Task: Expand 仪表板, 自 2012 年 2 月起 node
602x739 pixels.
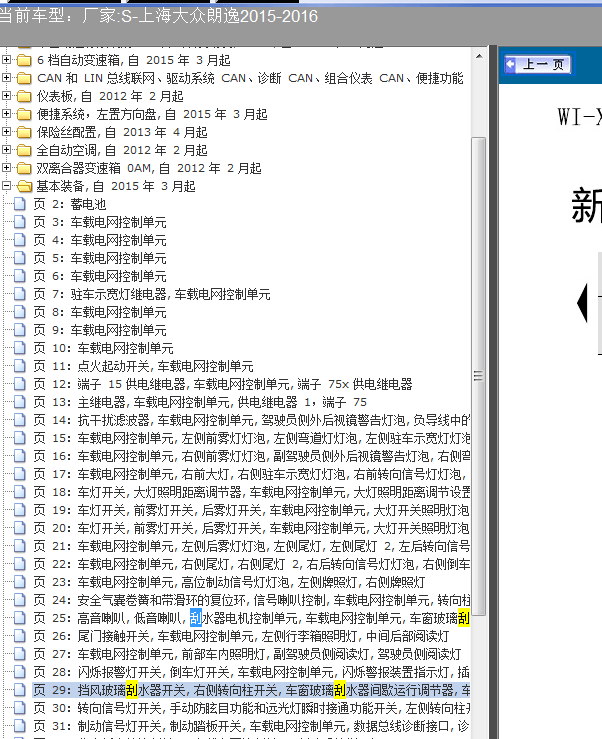Action: pyautogui.click(x=7, y=96)
